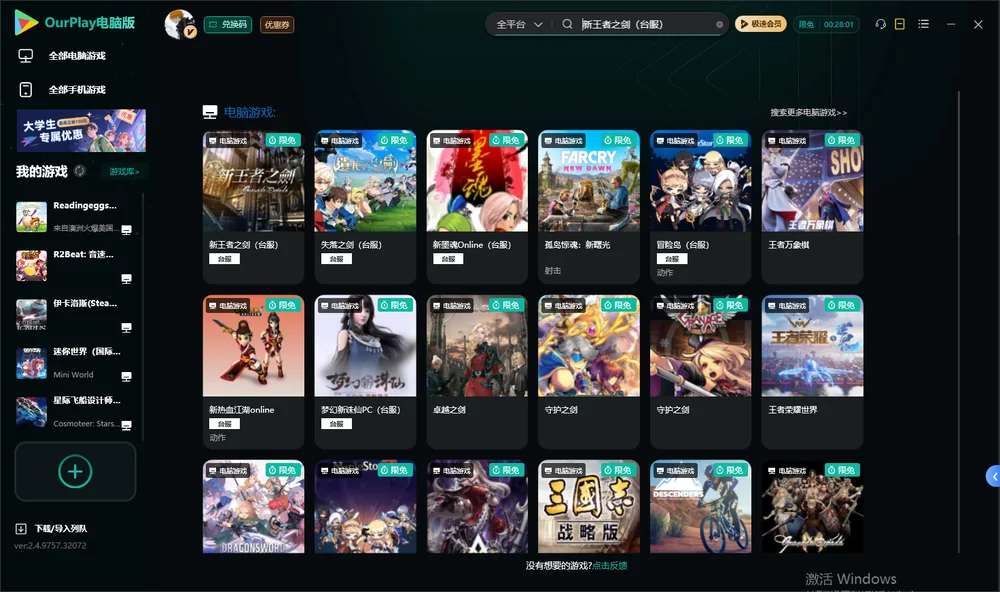Image resolution: width=1000 pixels, height=592 pixels.
Task: Open the 冒险岛（台服） game card
Action: pyautogui.click(x=701, y=207)
